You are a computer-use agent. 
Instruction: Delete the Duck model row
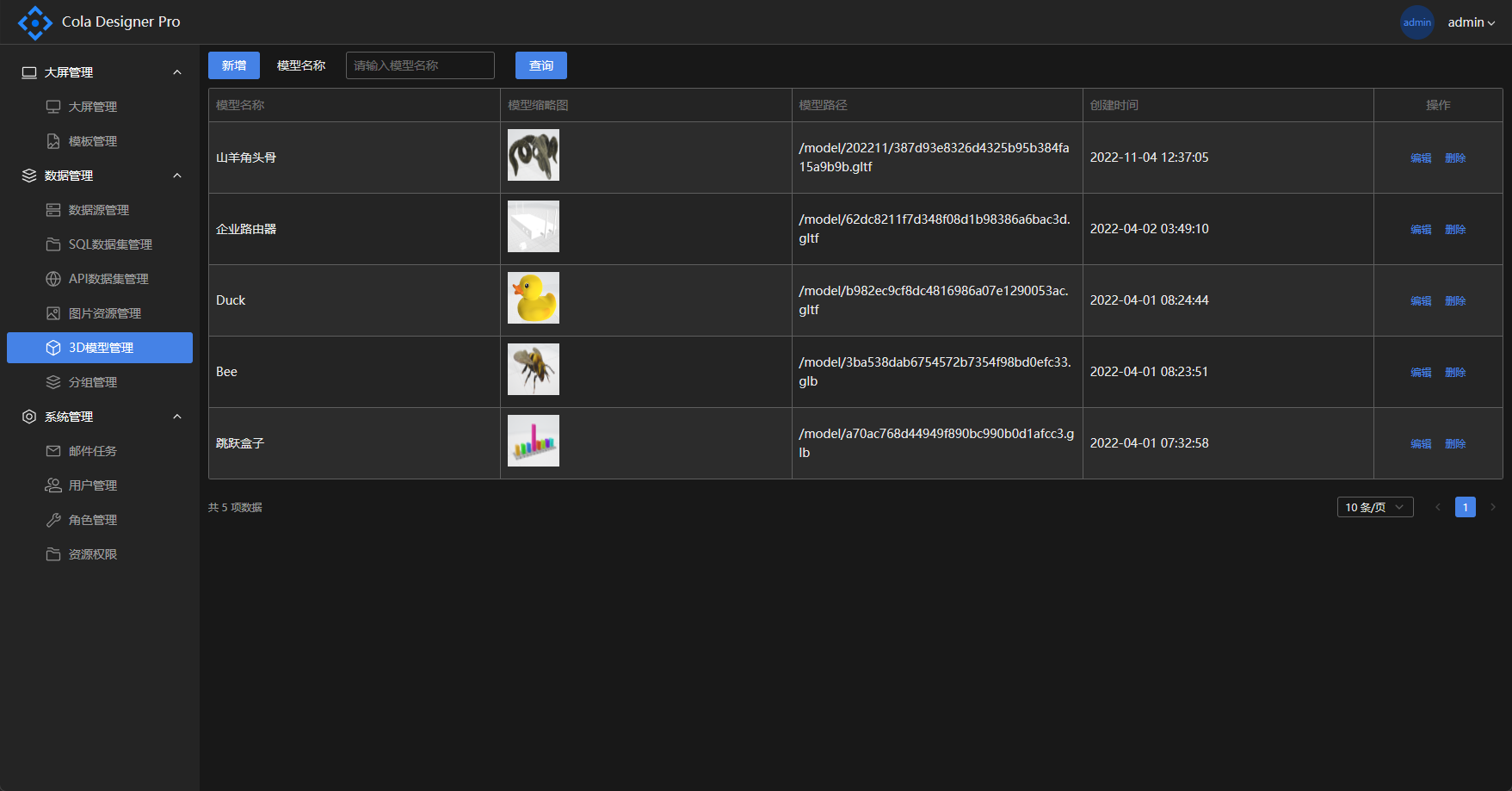tap(1455, 300)
